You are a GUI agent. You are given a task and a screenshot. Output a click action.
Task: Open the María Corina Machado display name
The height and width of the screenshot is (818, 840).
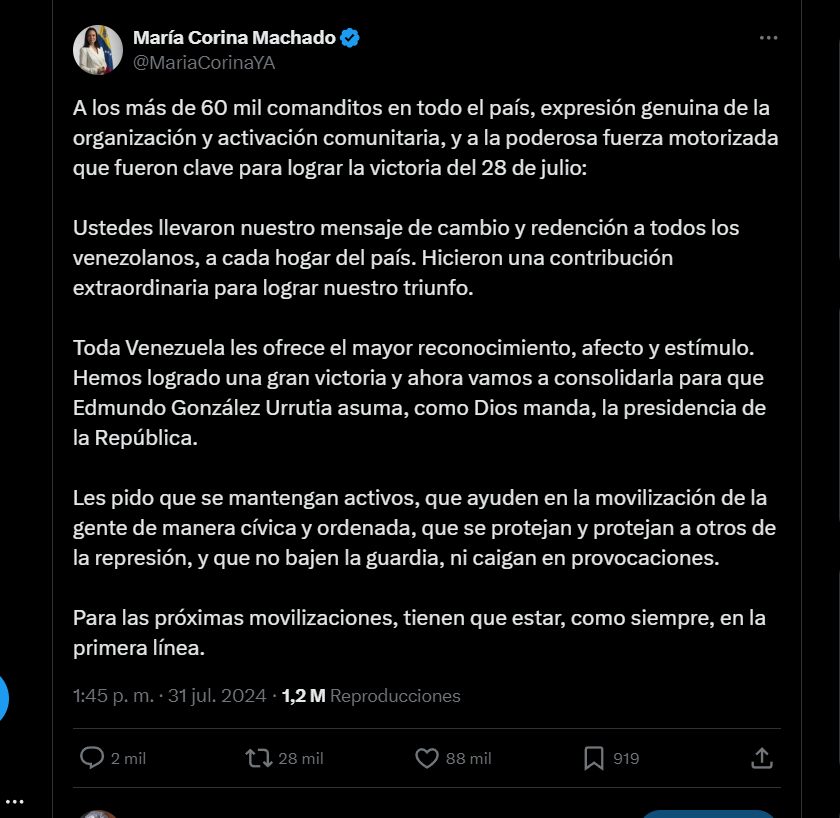[234, 37]
